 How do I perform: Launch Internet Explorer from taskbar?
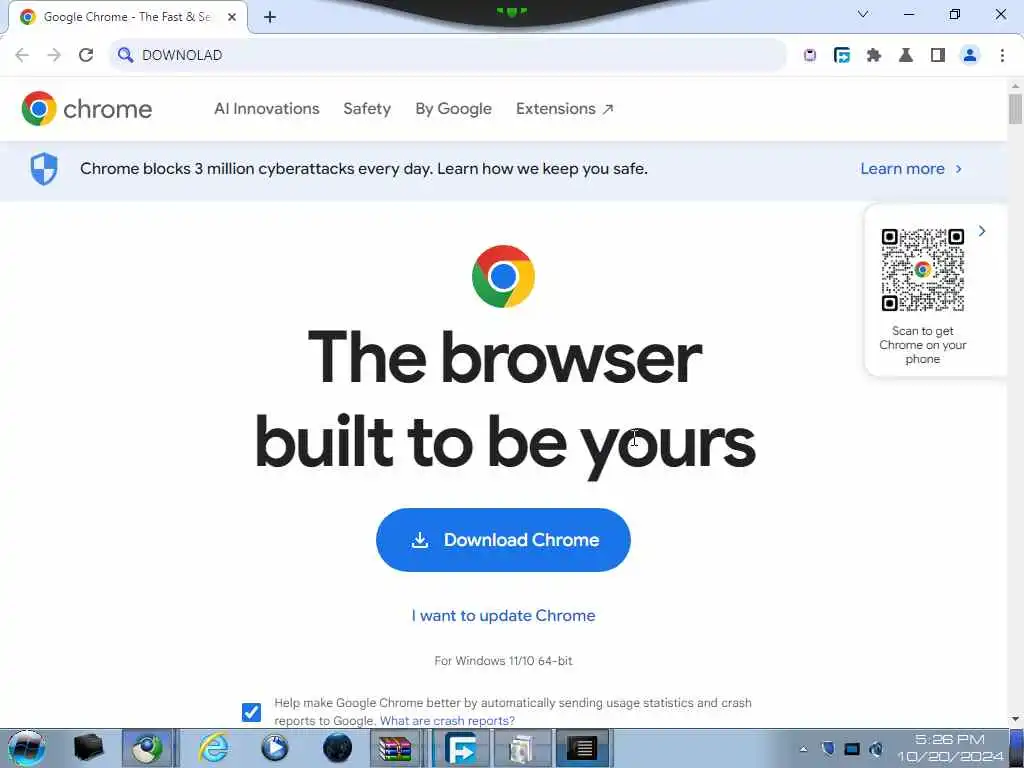[x=214, y=748]
